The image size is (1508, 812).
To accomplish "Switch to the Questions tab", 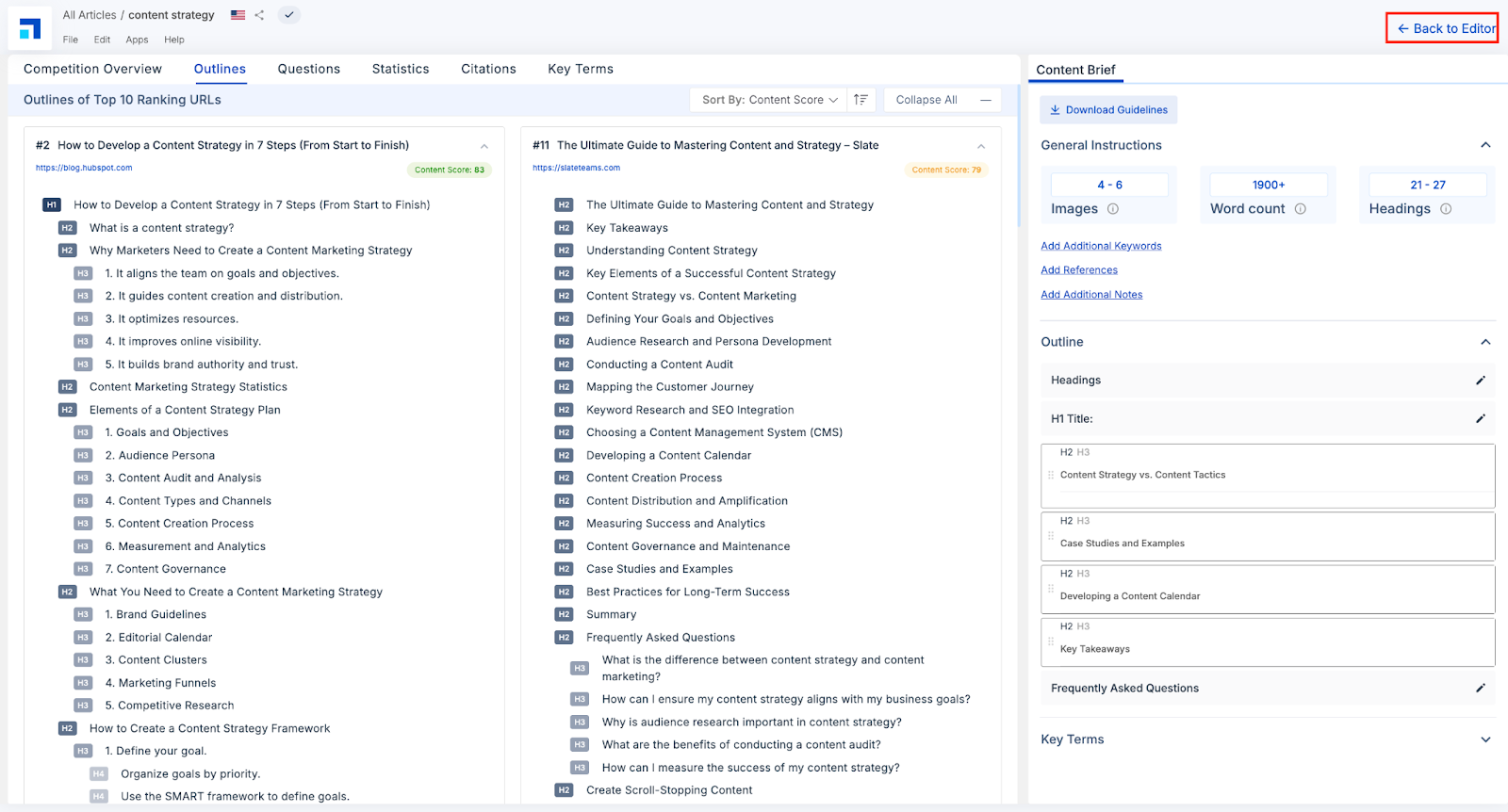I will pos(309,69).
